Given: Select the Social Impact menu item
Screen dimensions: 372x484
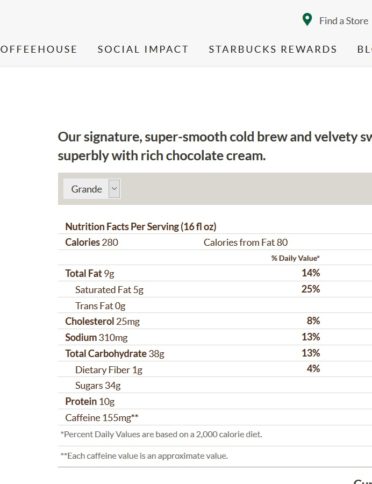Looking at the screenshot, I should (143, 49).
